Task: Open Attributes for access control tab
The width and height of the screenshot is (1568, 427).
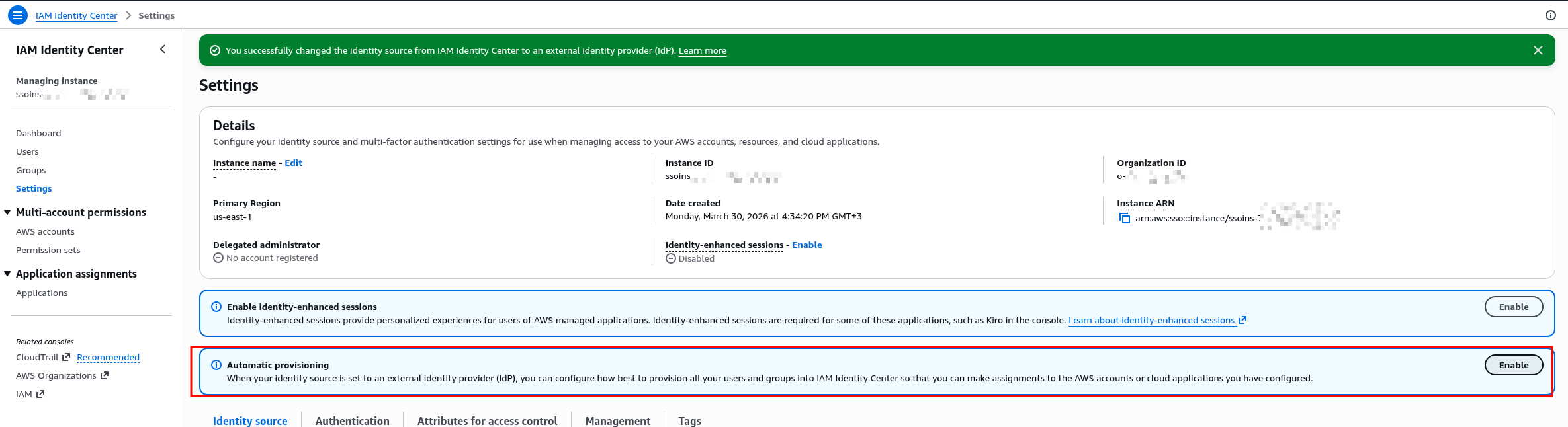Action: 487,420
